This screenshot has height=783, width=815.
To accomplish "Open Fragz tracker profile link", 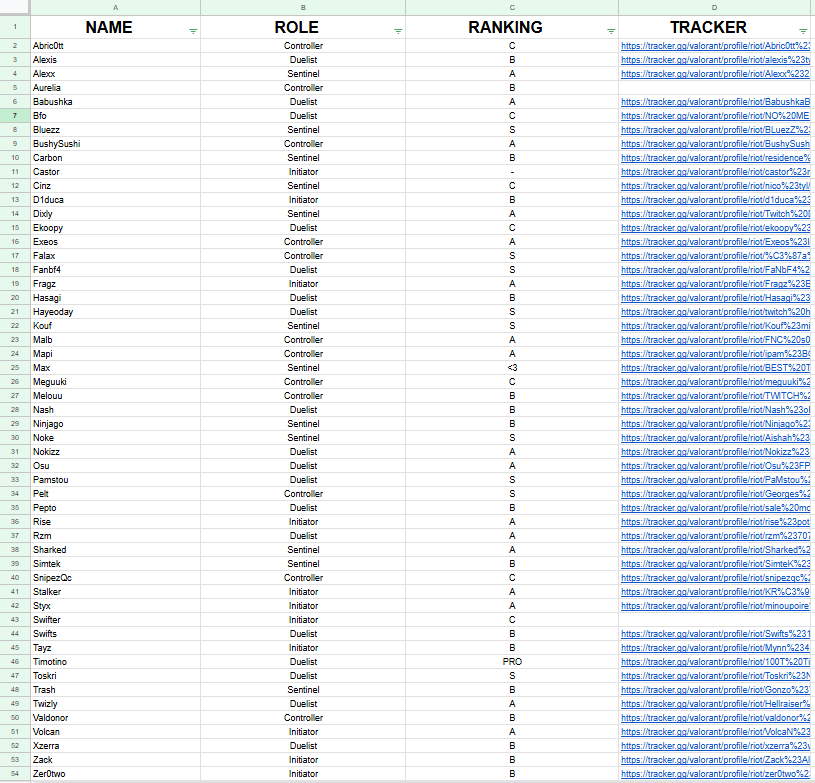I will coord(715,284).
